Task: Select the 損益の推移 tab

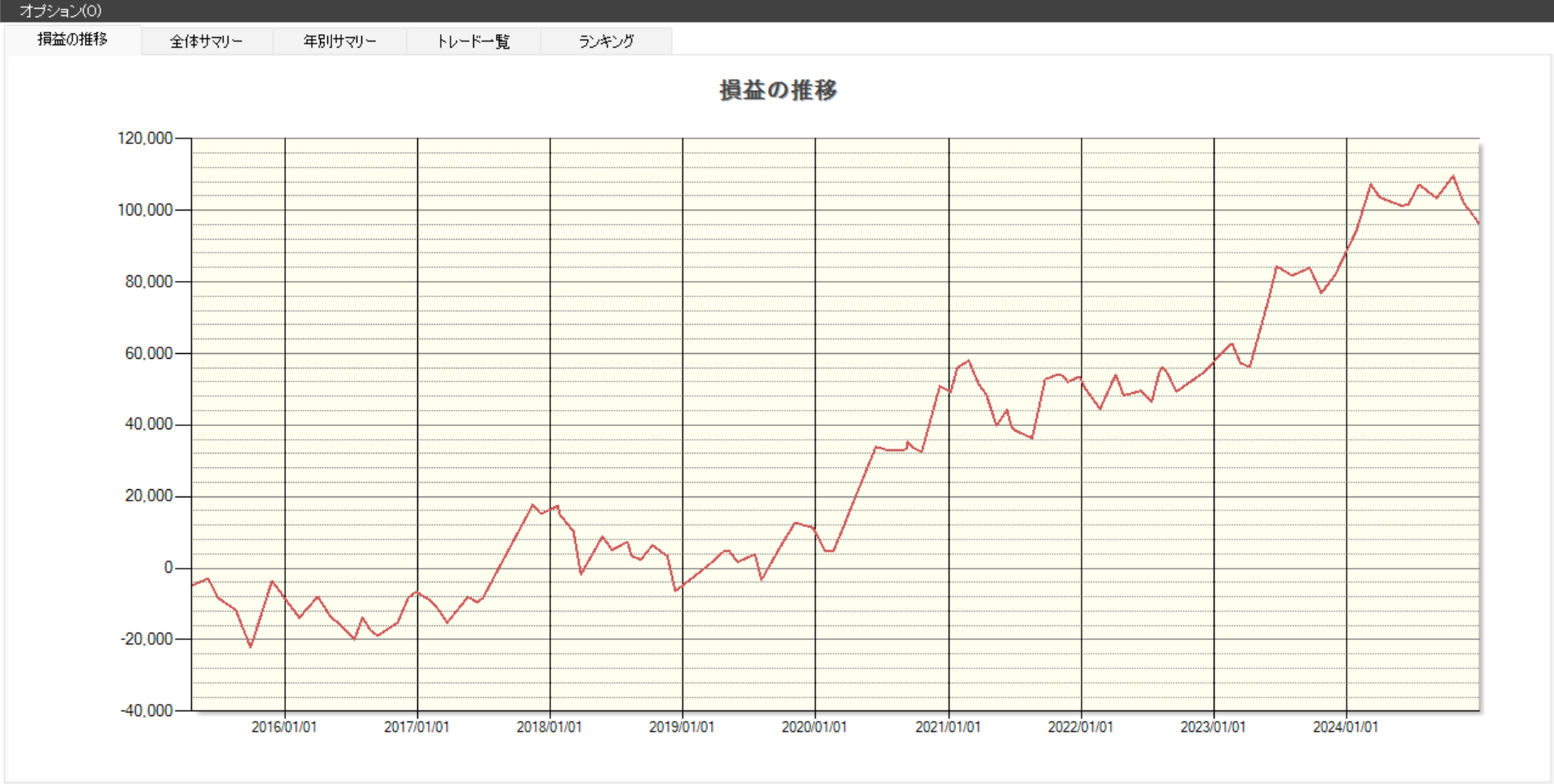Action: click(x=72, y=40)
